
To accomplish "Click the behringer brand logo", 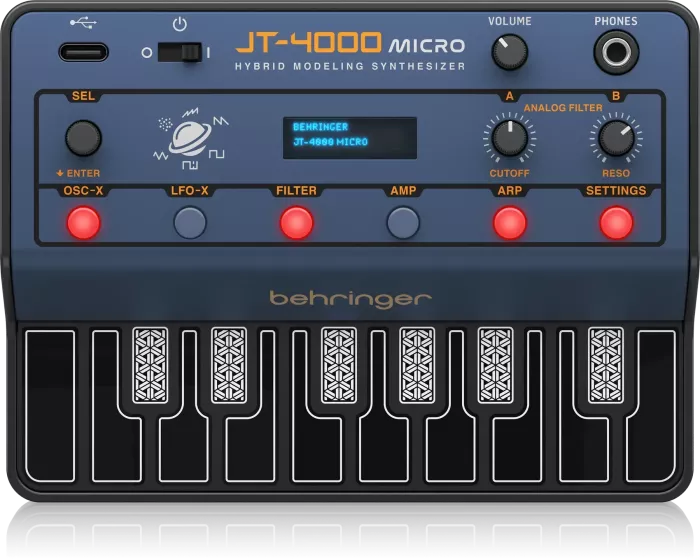I will tap(350, 298).
